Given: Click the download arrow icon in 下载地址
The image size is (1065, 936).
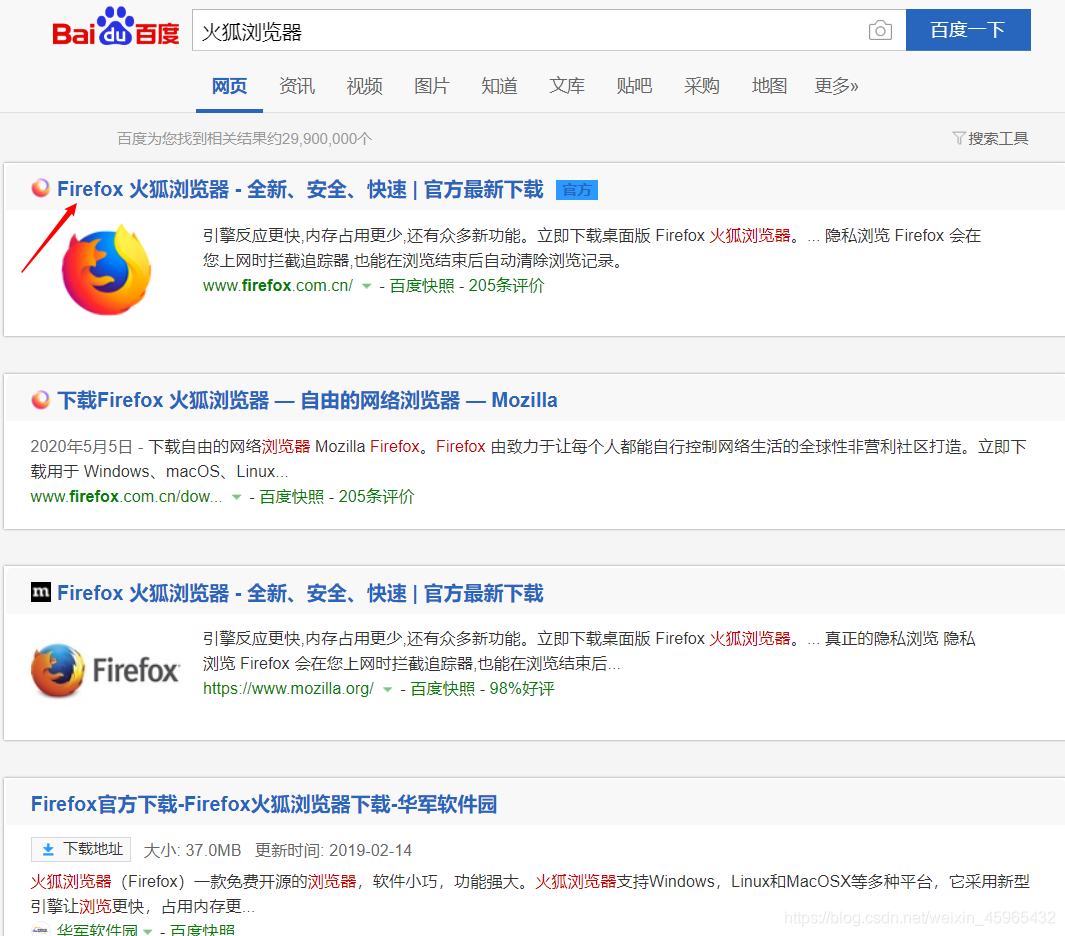Looking at the screenshot, I should coord(48,849).
